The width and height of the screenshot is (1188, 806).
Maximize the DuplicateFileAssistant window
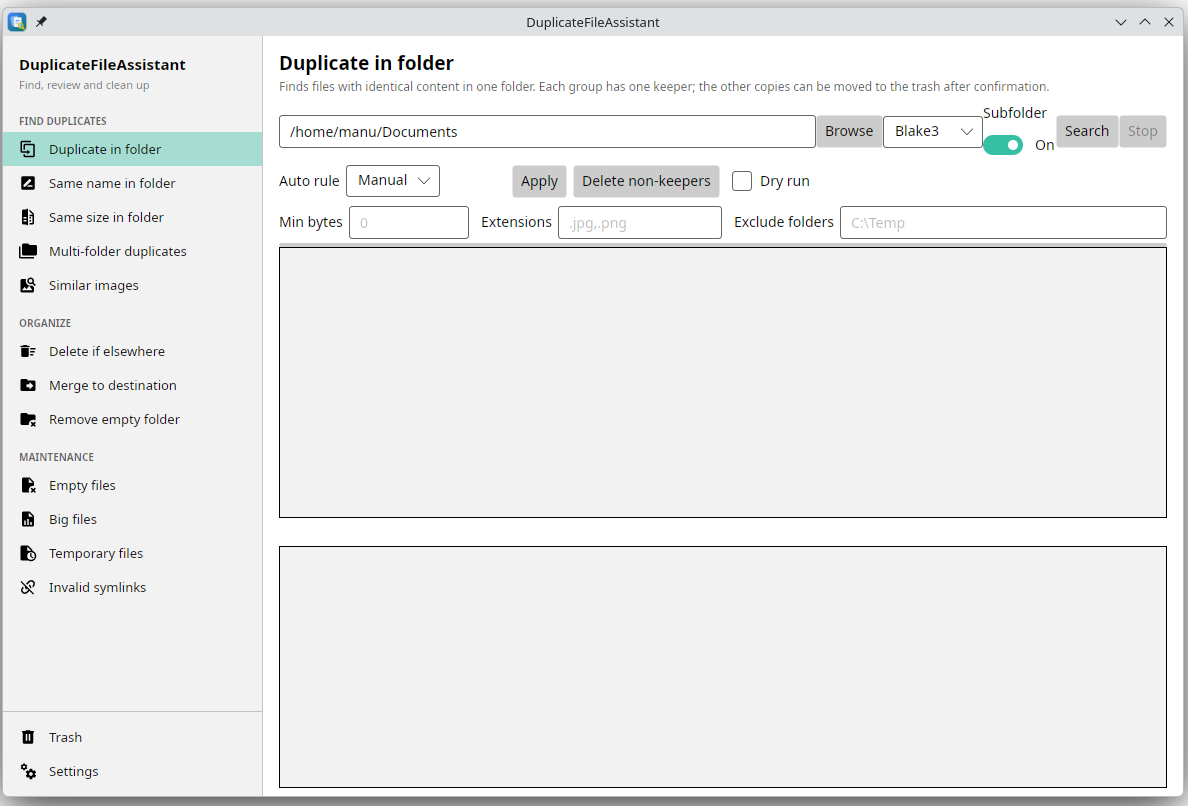(x=1145, y=22)
